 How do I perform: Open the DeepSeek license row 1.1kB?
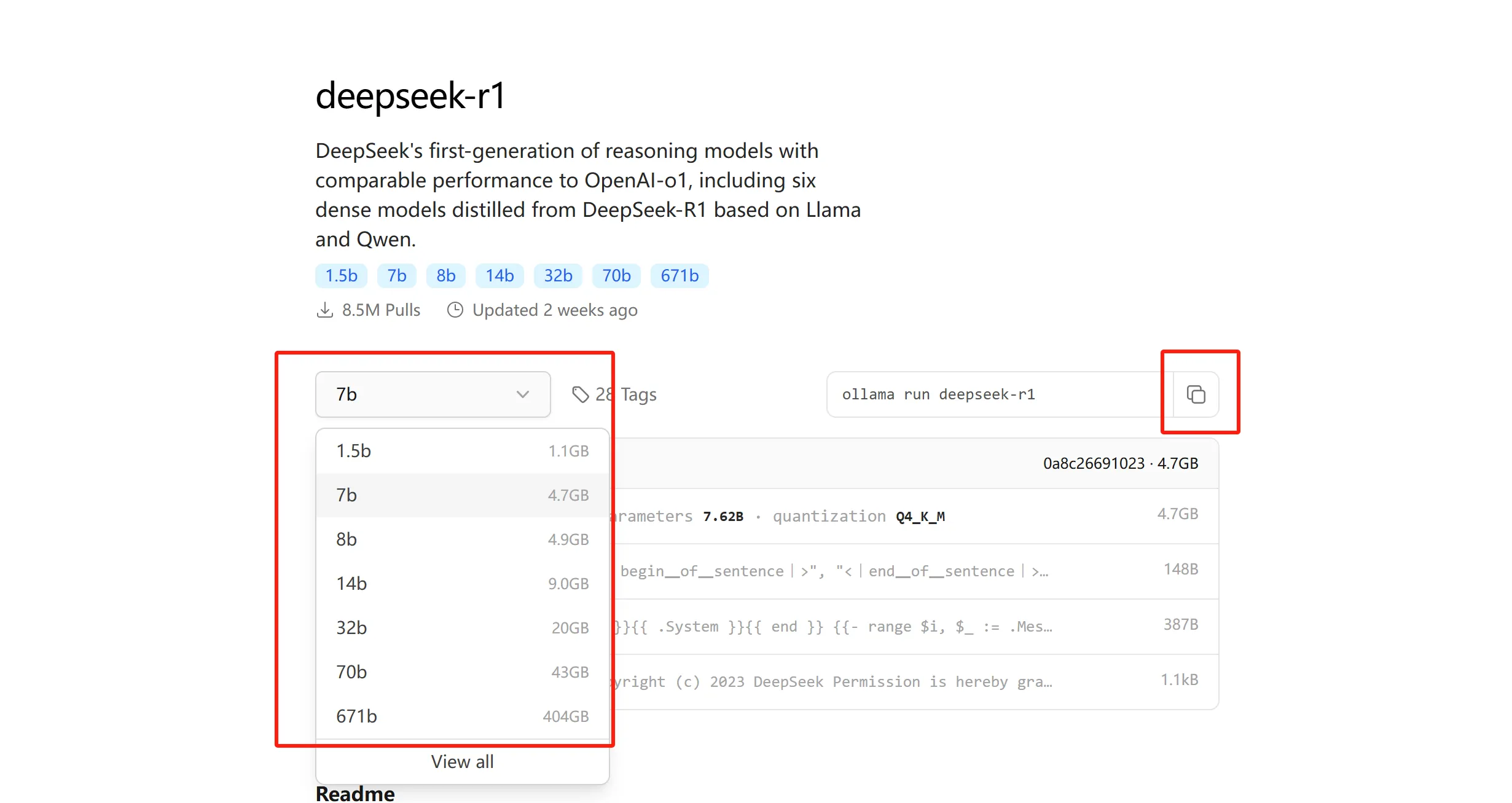point(915,682)
